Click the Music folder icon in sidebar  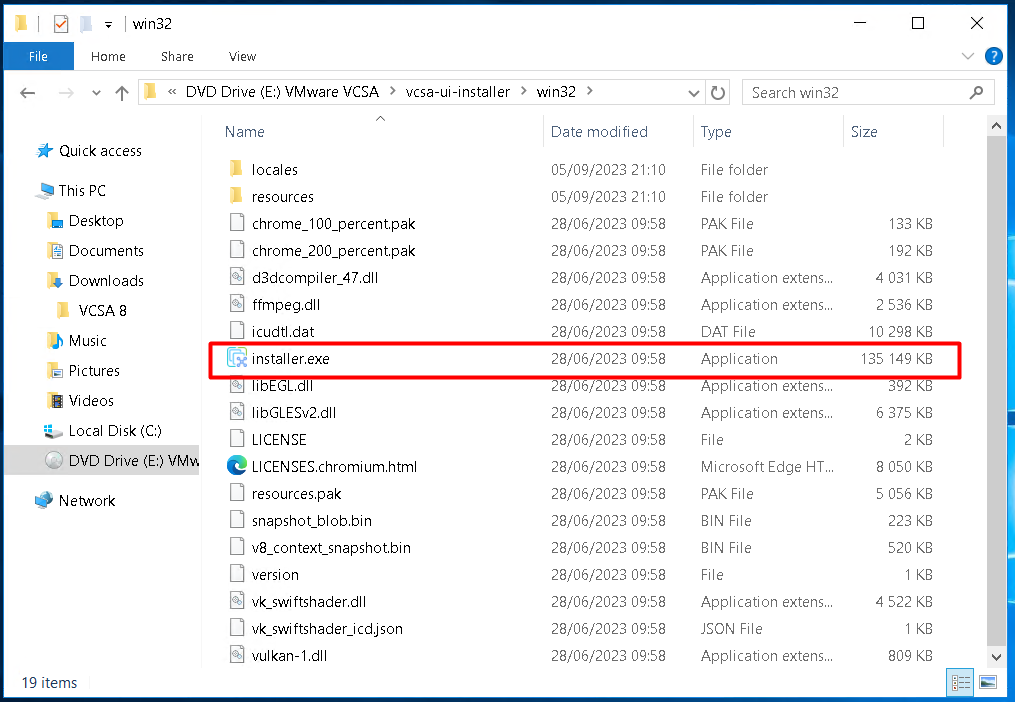tap(55, 341)
